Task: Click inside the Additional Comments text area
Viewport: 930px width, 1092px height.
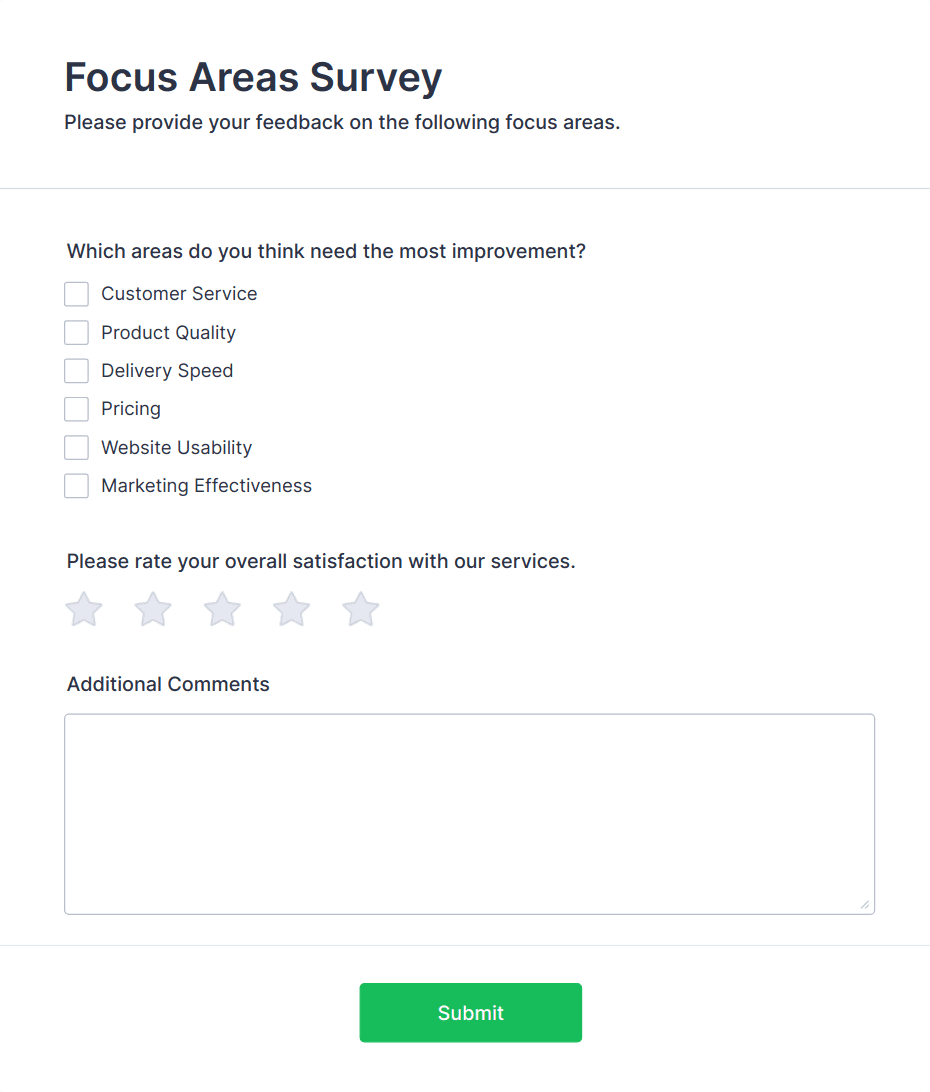Action: click(469, 813)
